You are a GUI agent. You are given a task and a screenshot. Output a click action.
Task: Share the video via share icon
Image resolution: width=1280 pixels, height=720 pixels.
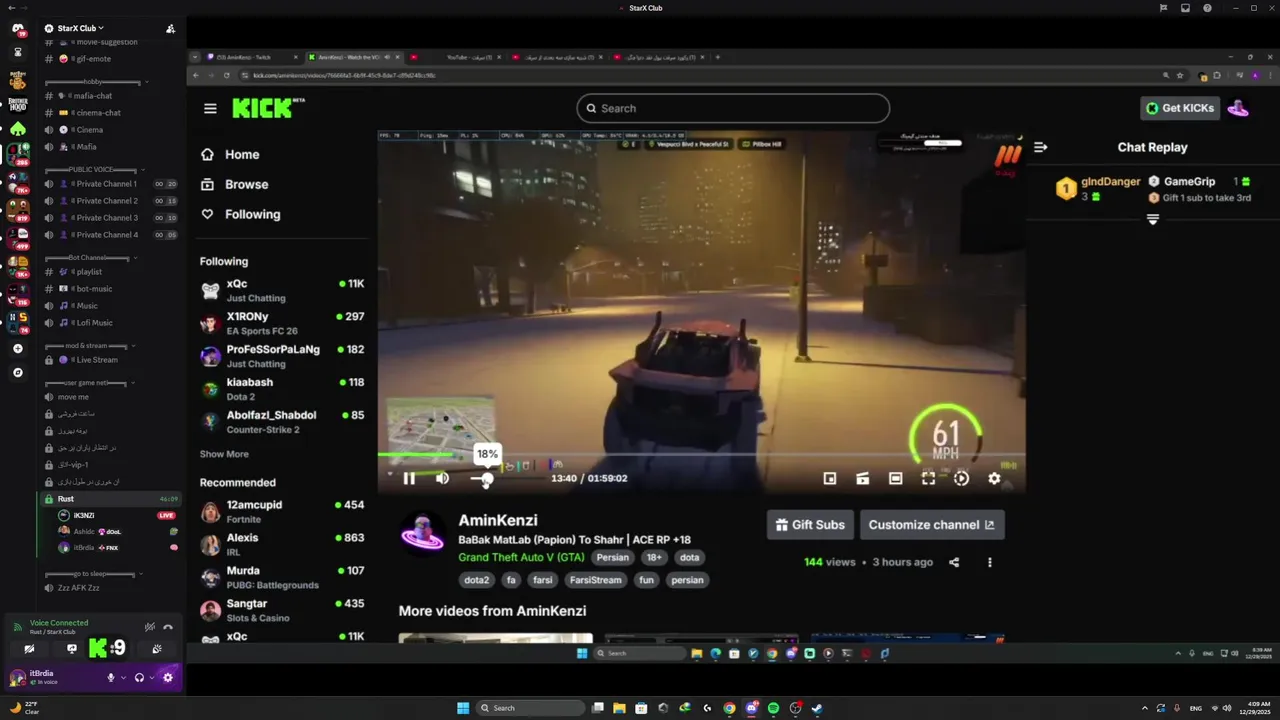tap(954, 562)
